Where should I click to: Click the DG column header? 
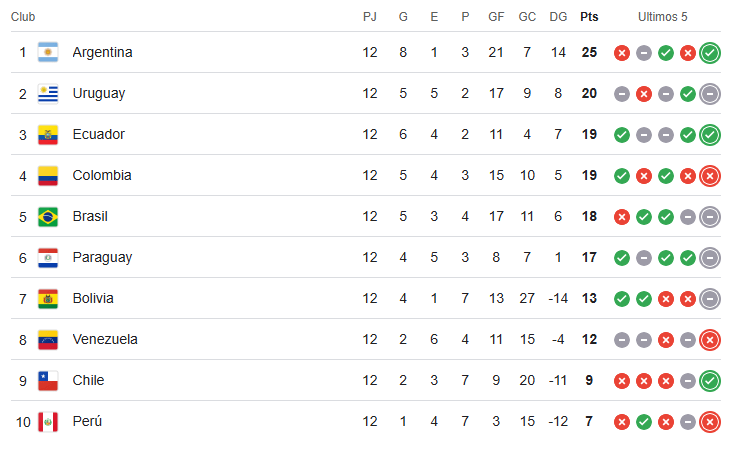click(558, 17)
